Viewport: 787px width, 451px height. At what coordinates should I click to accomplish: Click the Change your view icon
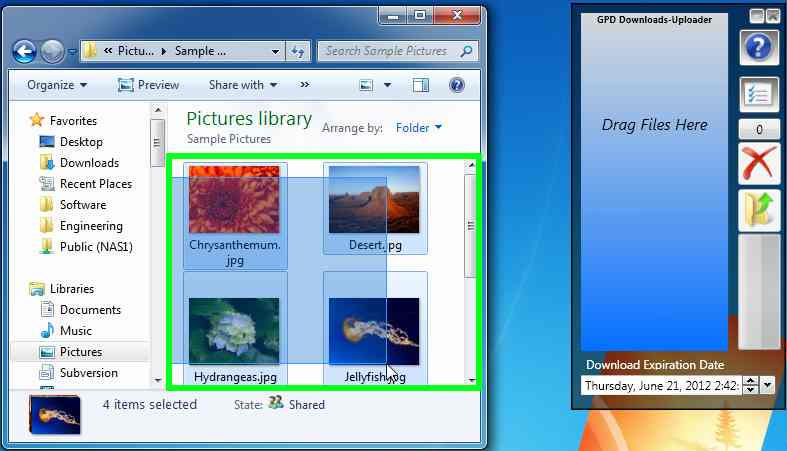[x=366, y=85]
